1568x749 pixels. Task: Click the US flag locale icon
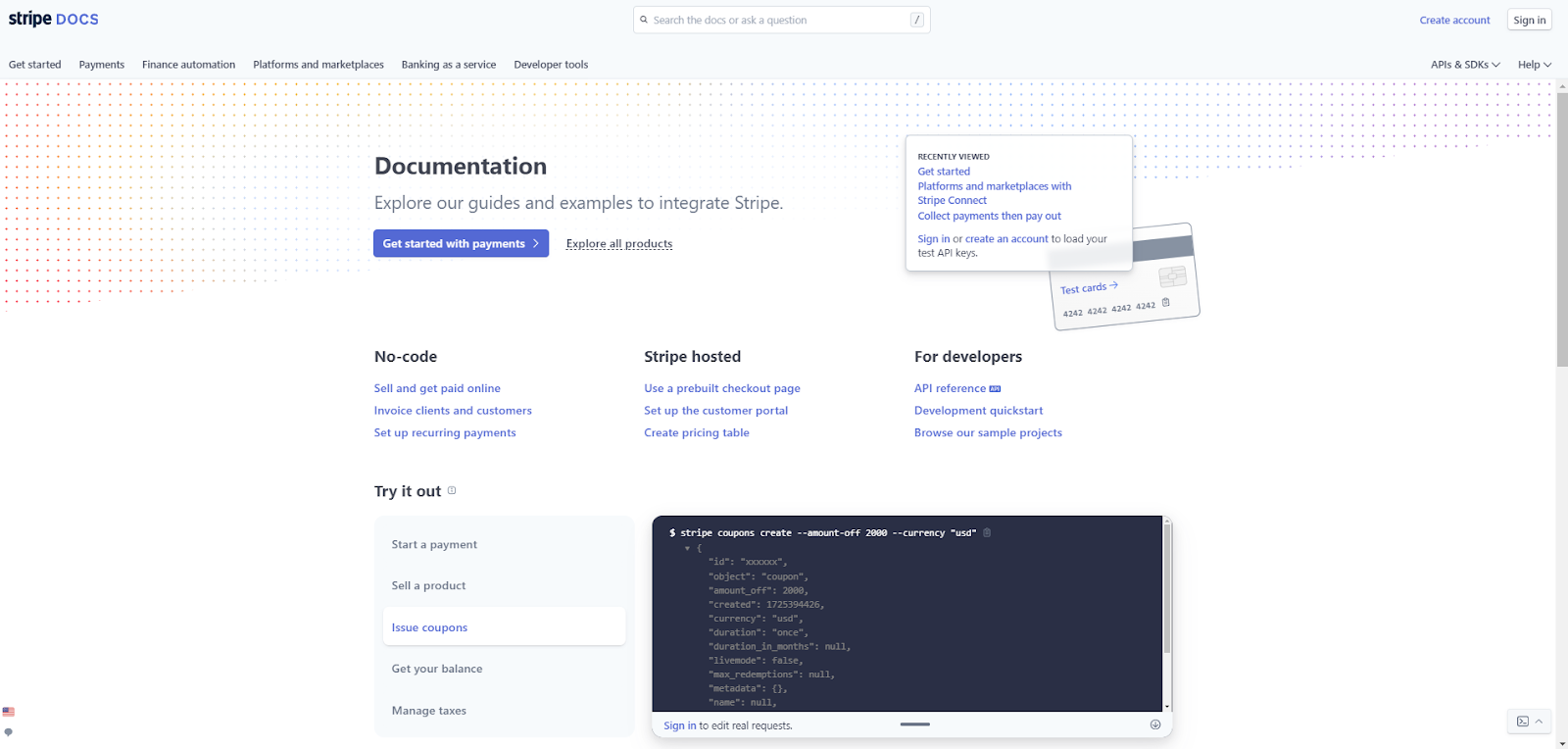pyautogui.click(x=9, y=712)
